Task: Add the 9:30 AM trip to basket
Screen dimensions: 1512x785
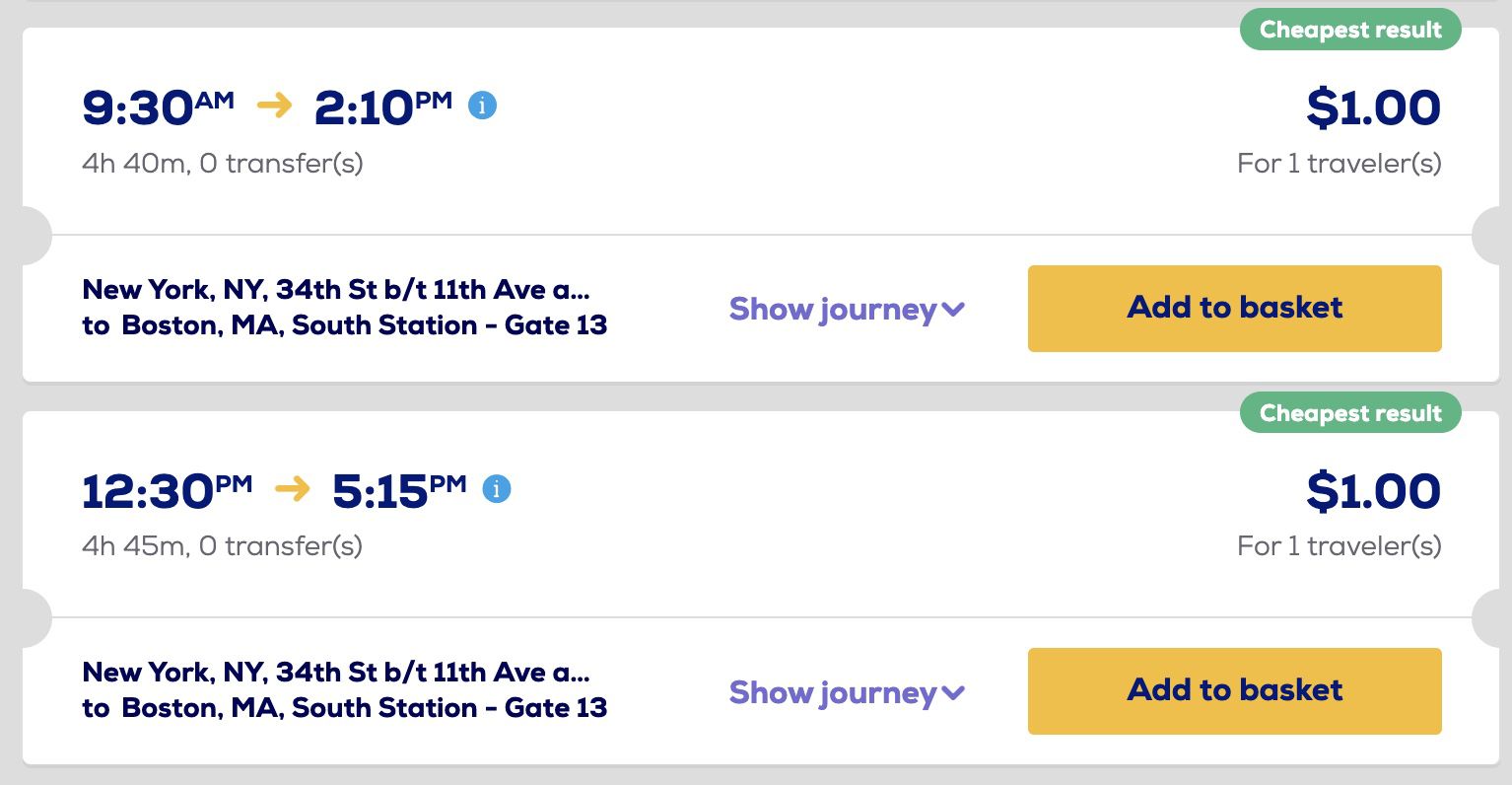Action: click(x=1233, y=309)
